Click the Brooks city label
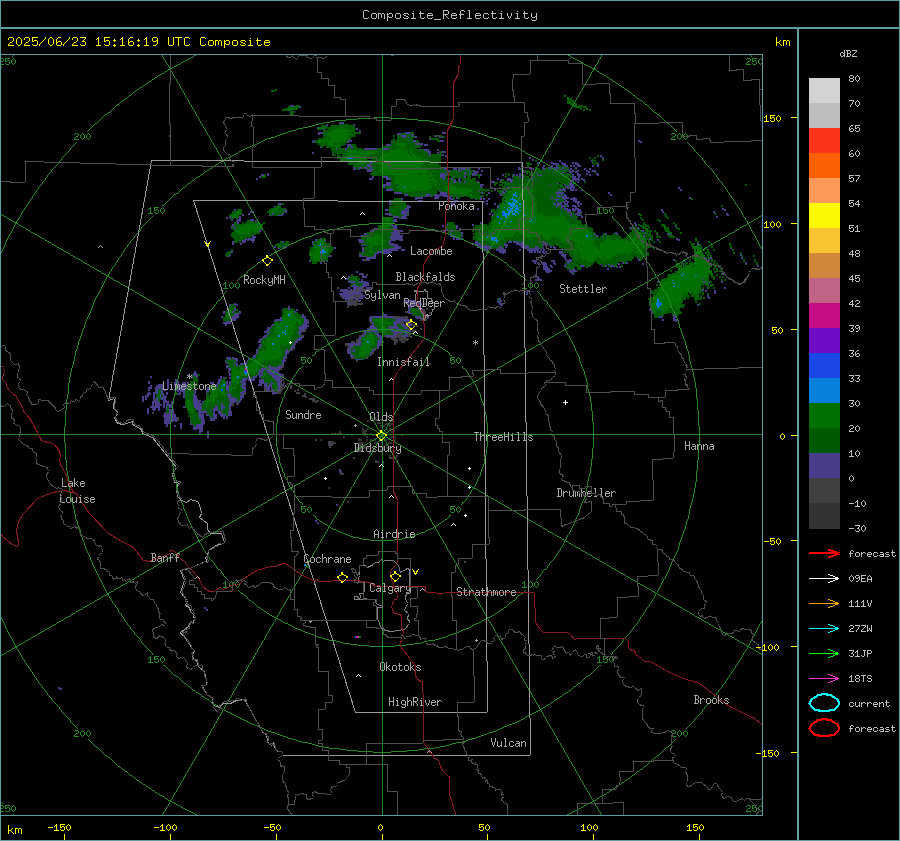 point(711,700)
